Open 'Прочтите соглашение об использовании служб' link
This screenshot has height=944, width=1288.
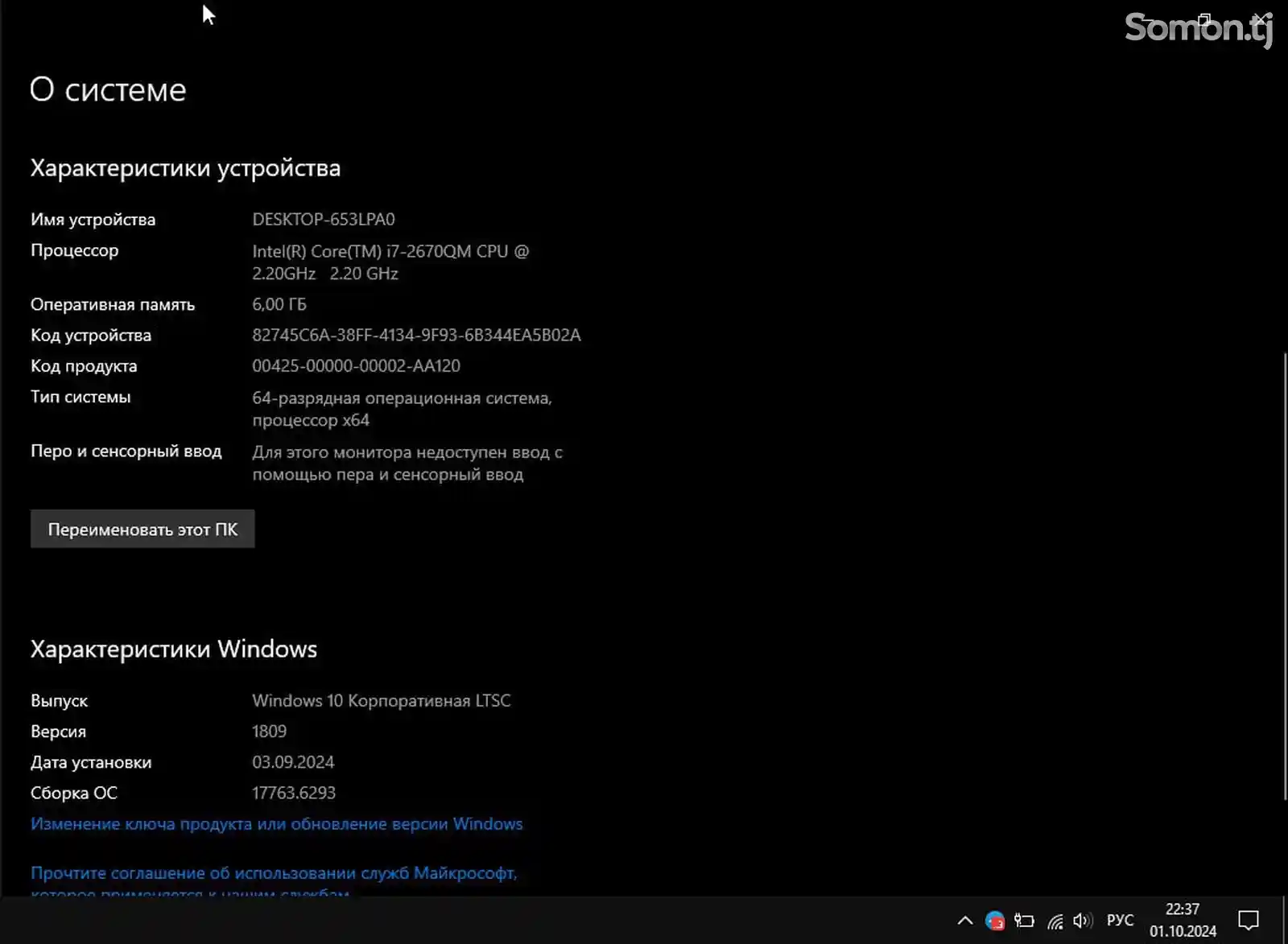[274, 873]
